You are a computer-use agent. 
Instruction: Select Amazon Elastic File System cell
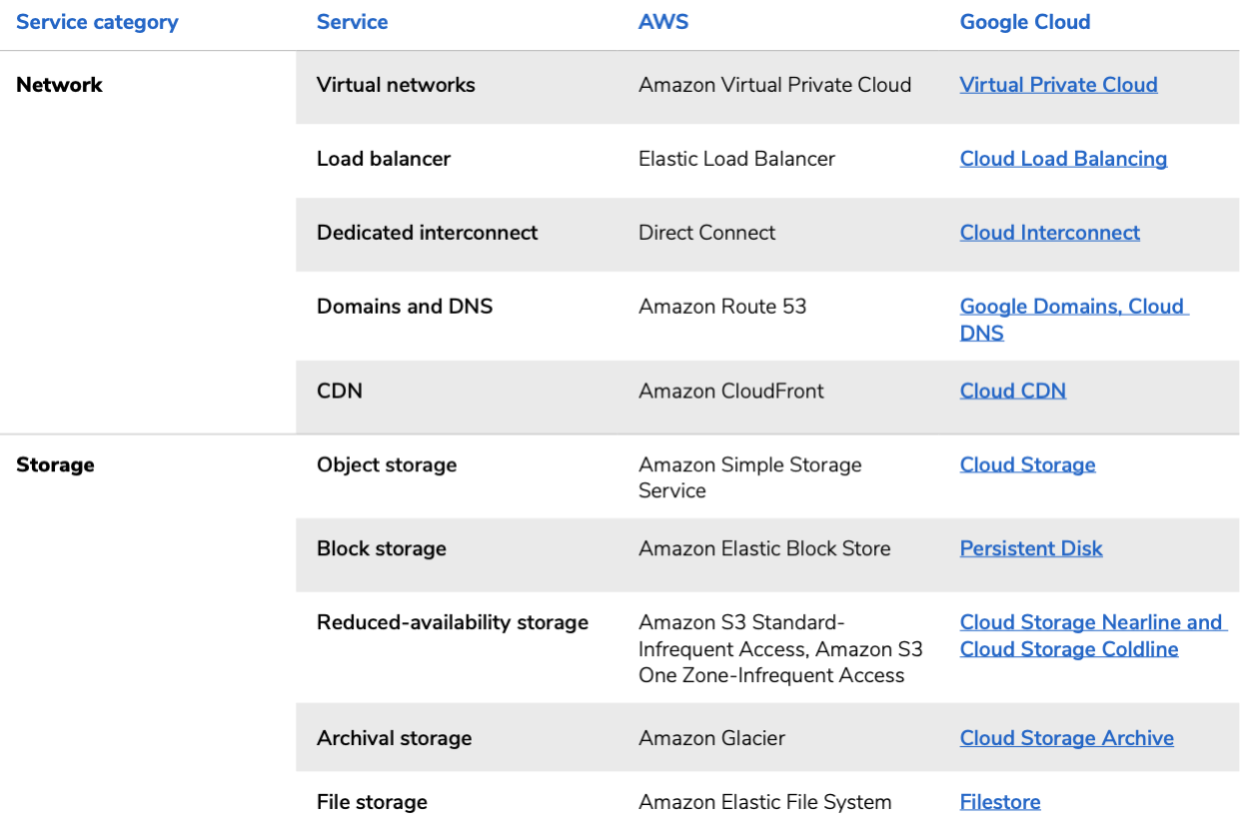point(765,802)
